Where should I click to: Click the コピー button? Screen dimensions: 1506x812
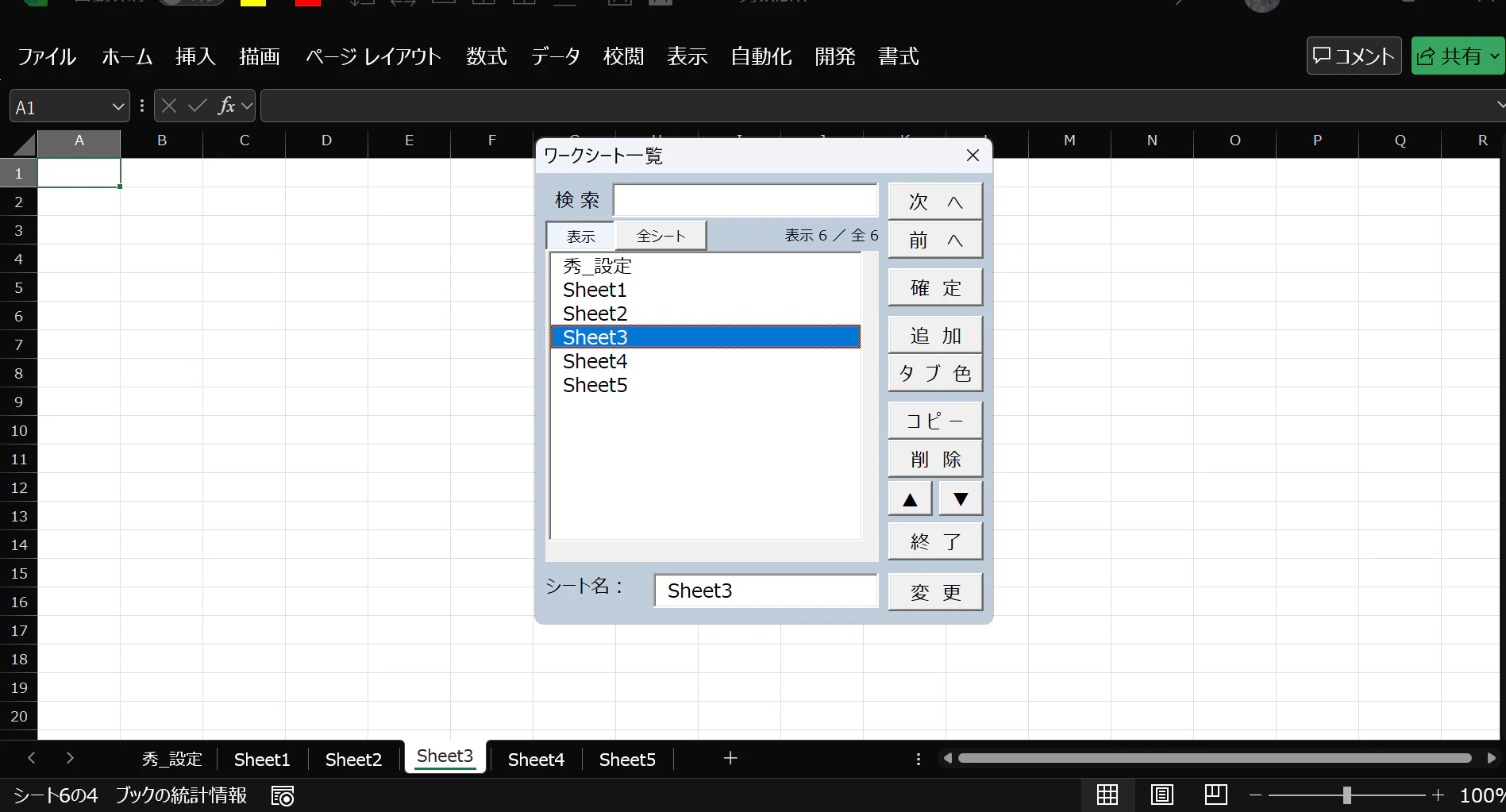(935, 421)
